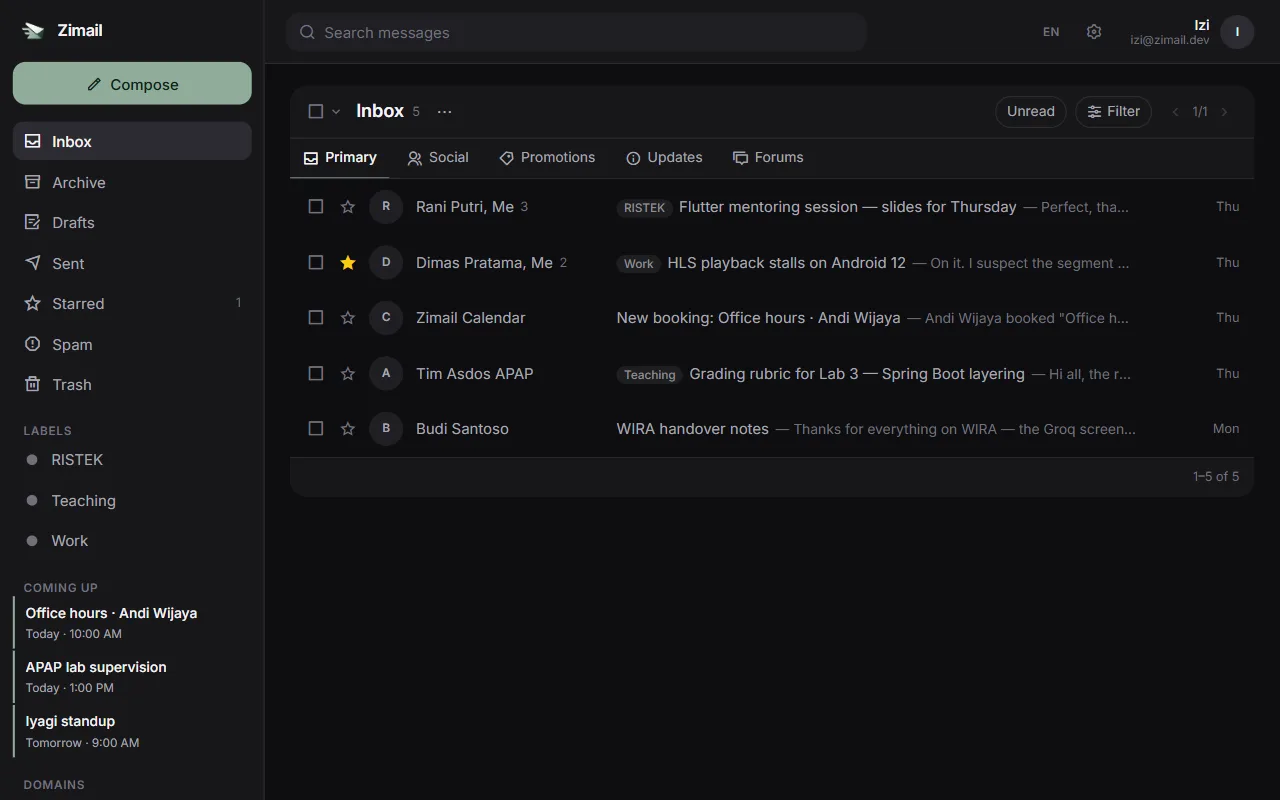Expand the select-all dropdown chevron
1280x800 pixels.
(336, 111)
